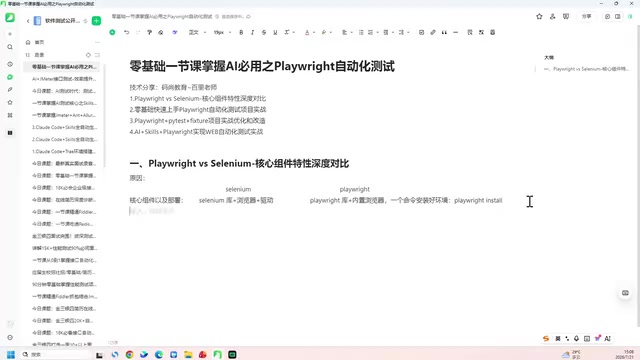The height and width of the screenshot is (360, 640).
Task: Click the Sogou input method S icon
Action: tap(546, 338)
